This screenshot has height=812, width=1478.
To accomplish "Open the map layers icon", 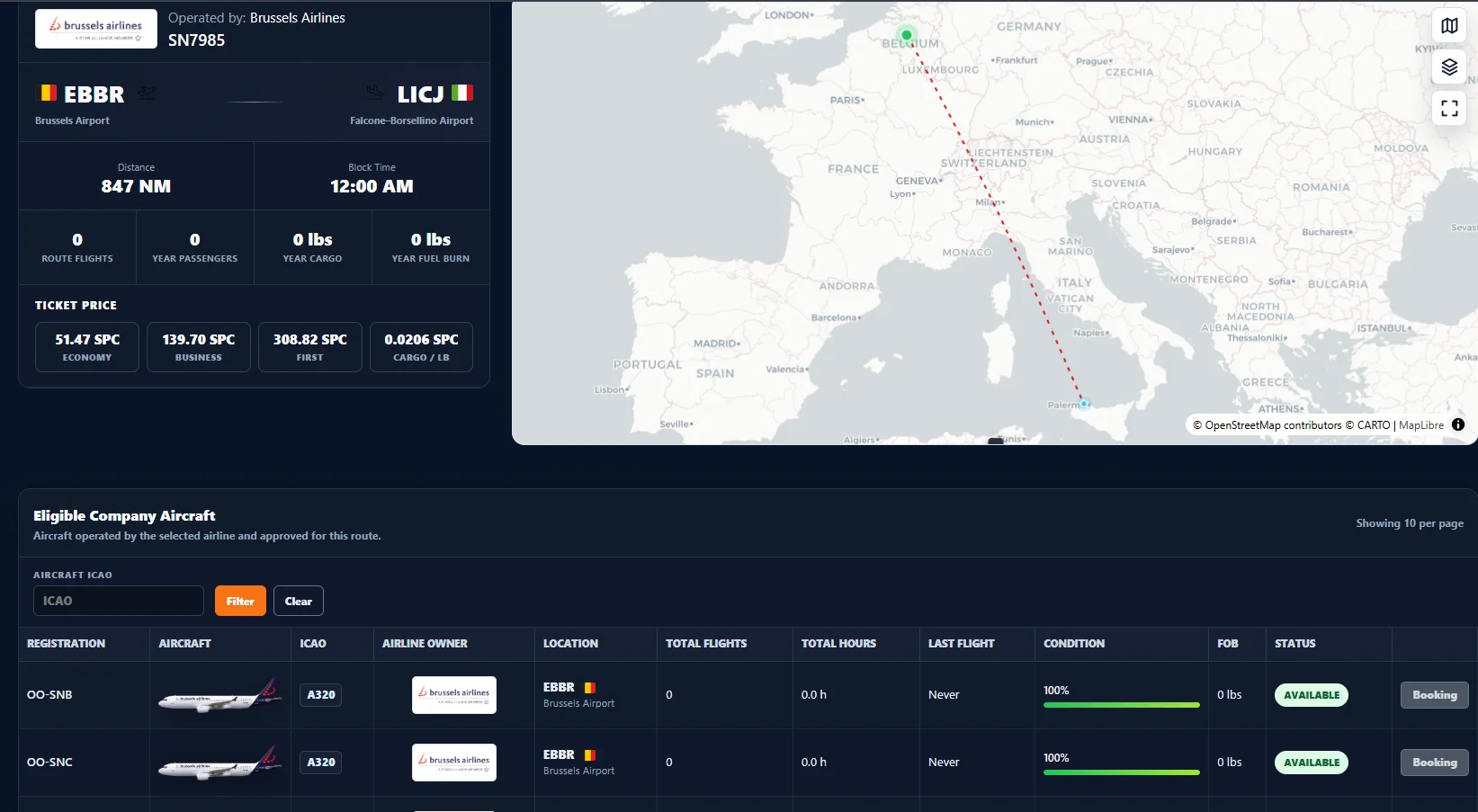I will coord(1449,67).
